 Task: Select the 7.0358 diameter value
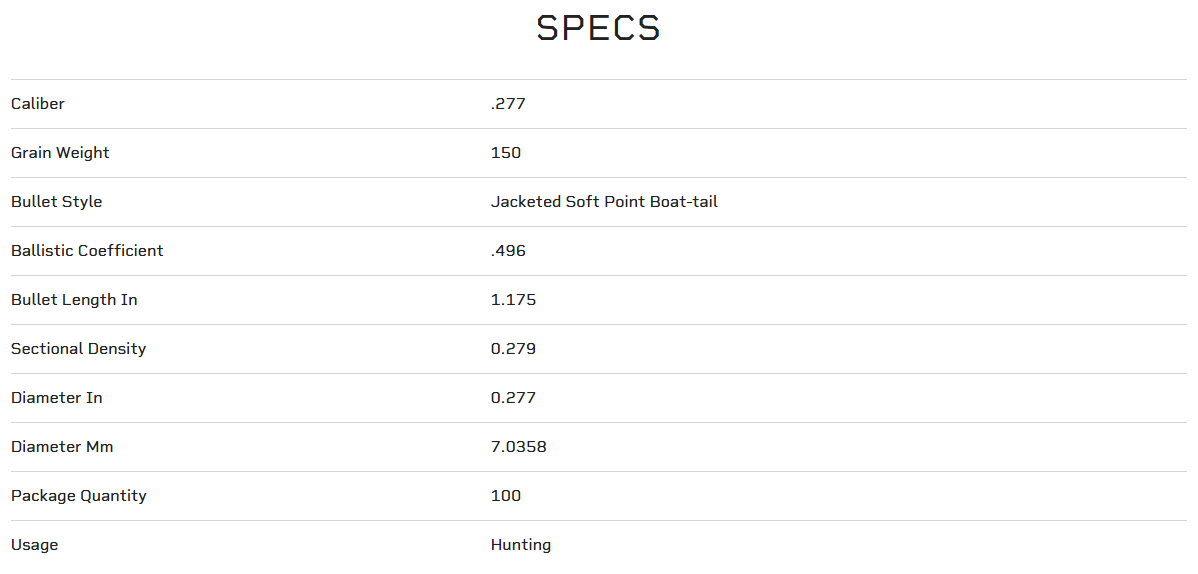(519, 447)
